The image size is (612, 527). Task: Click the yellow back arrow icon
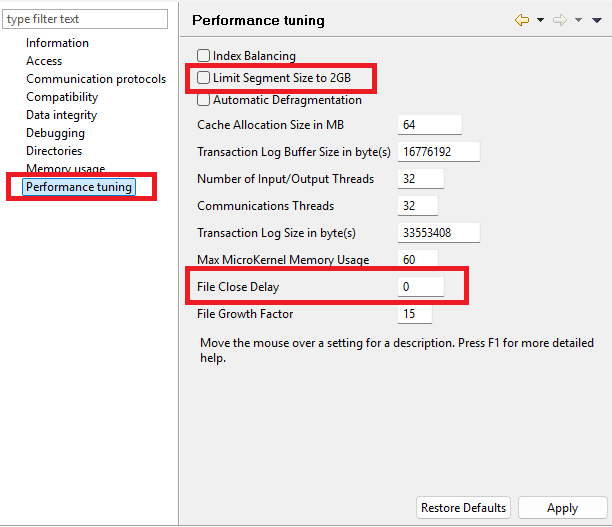521,20
